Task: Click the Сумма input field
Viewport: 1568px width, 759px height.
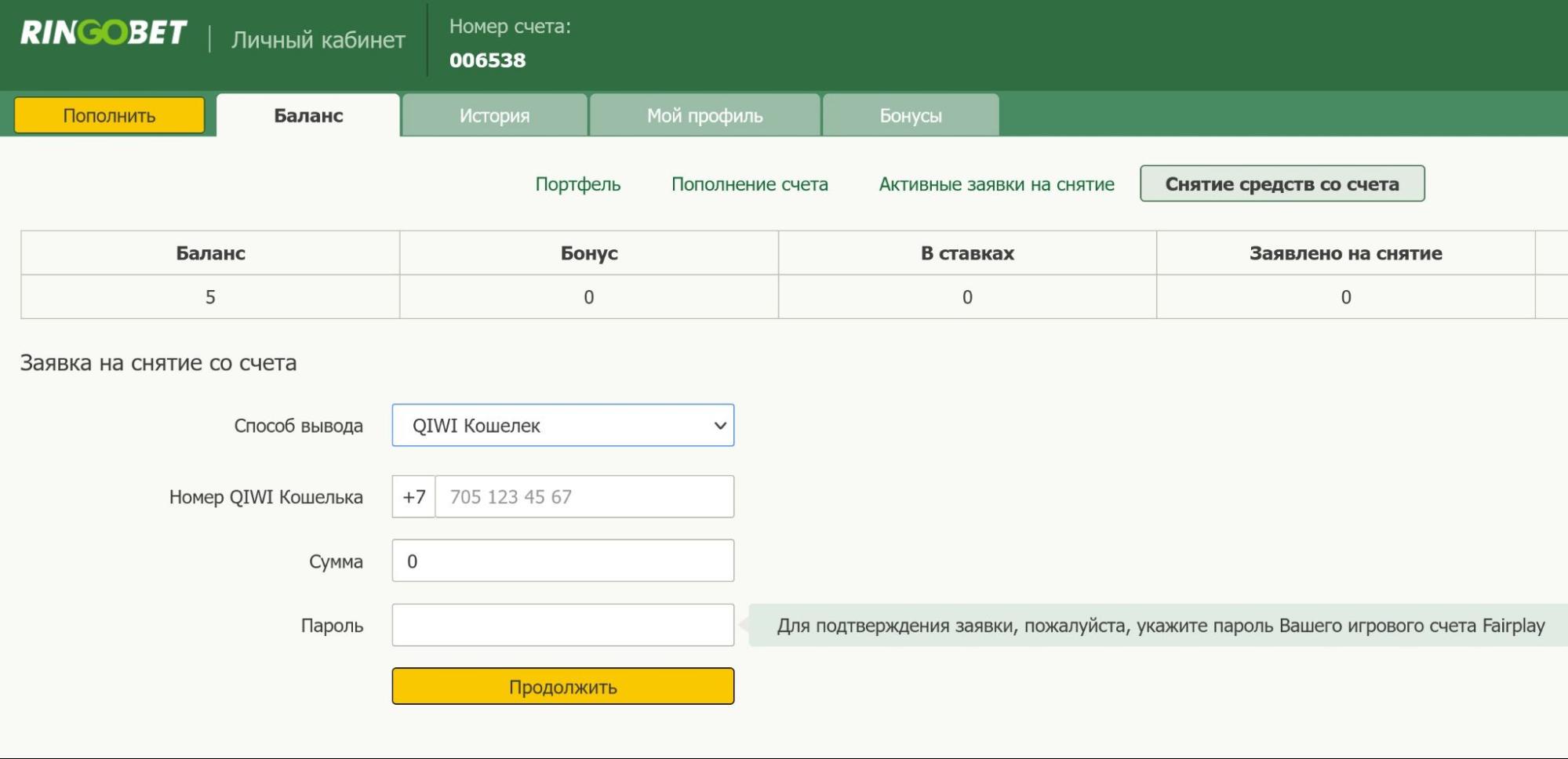Action: (563, 561)
